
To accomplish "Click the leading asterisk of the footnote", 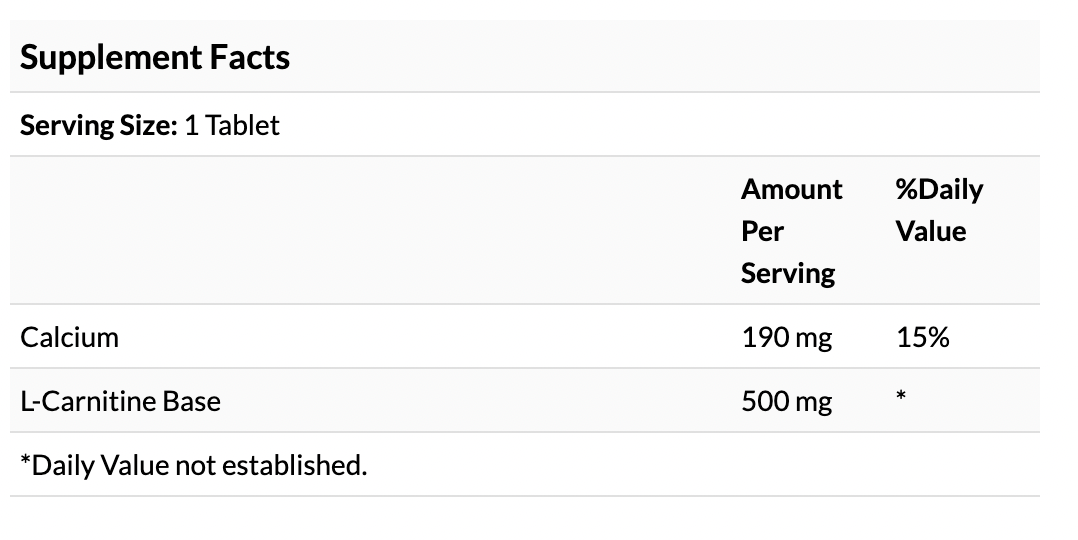I will 25,462.
